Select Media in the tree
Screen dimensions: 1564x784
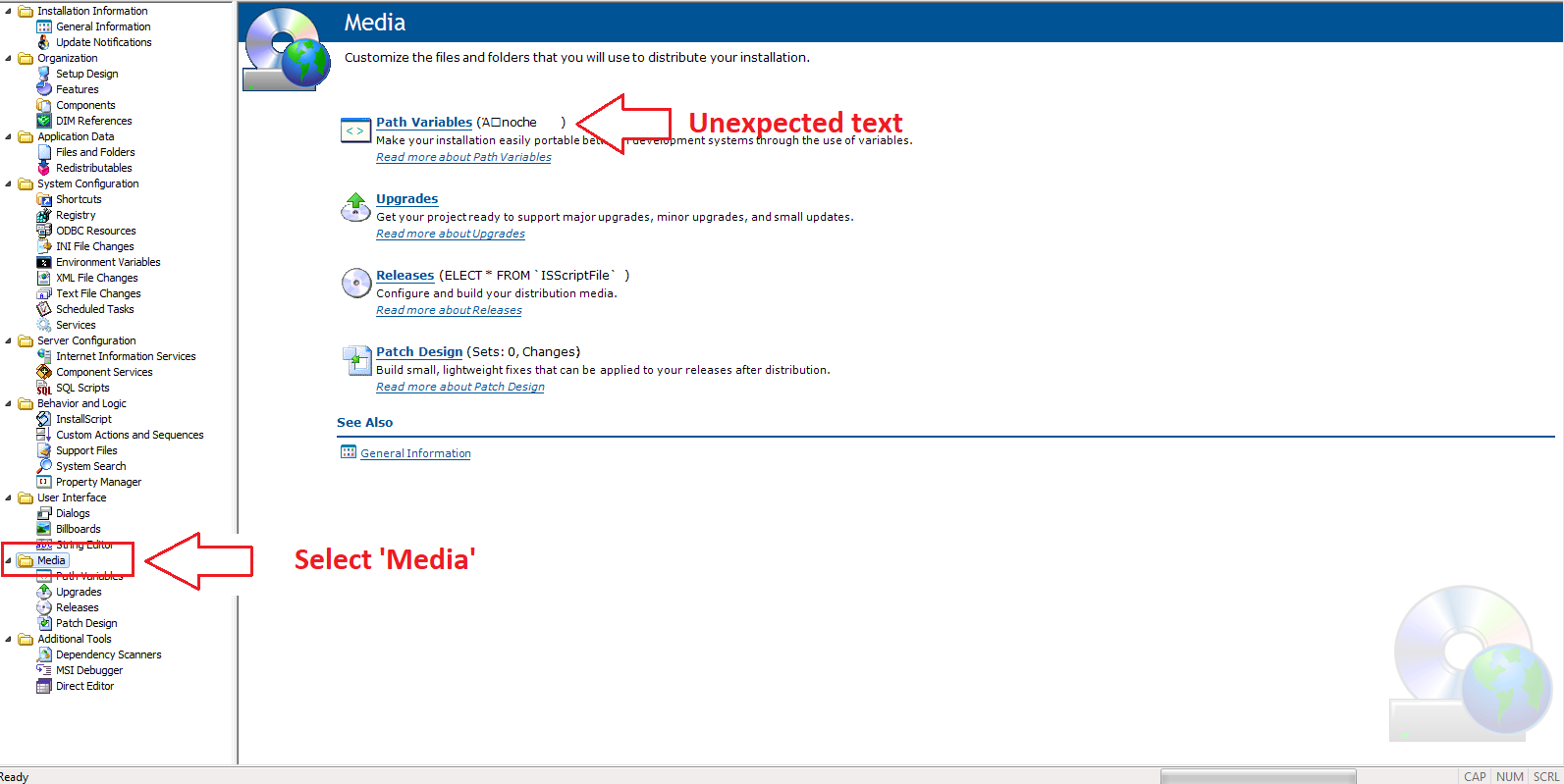coord(51,560)
